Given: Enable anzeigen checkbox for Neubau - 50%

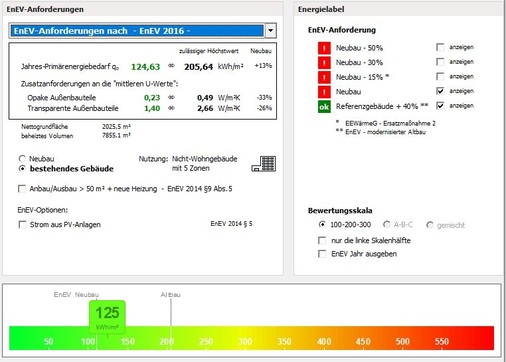Looking at the screenshot, I should 440,47.
